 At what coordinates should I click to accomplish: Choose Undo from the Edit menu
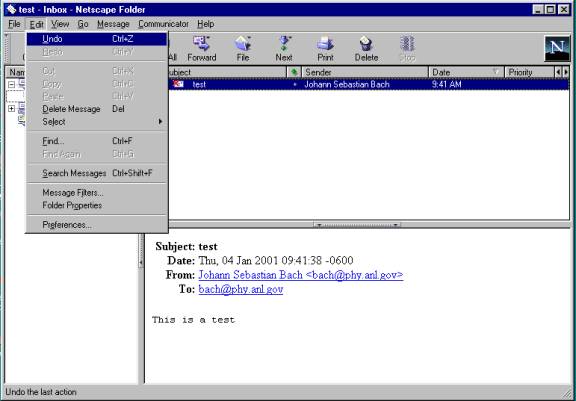click(97, 39)
